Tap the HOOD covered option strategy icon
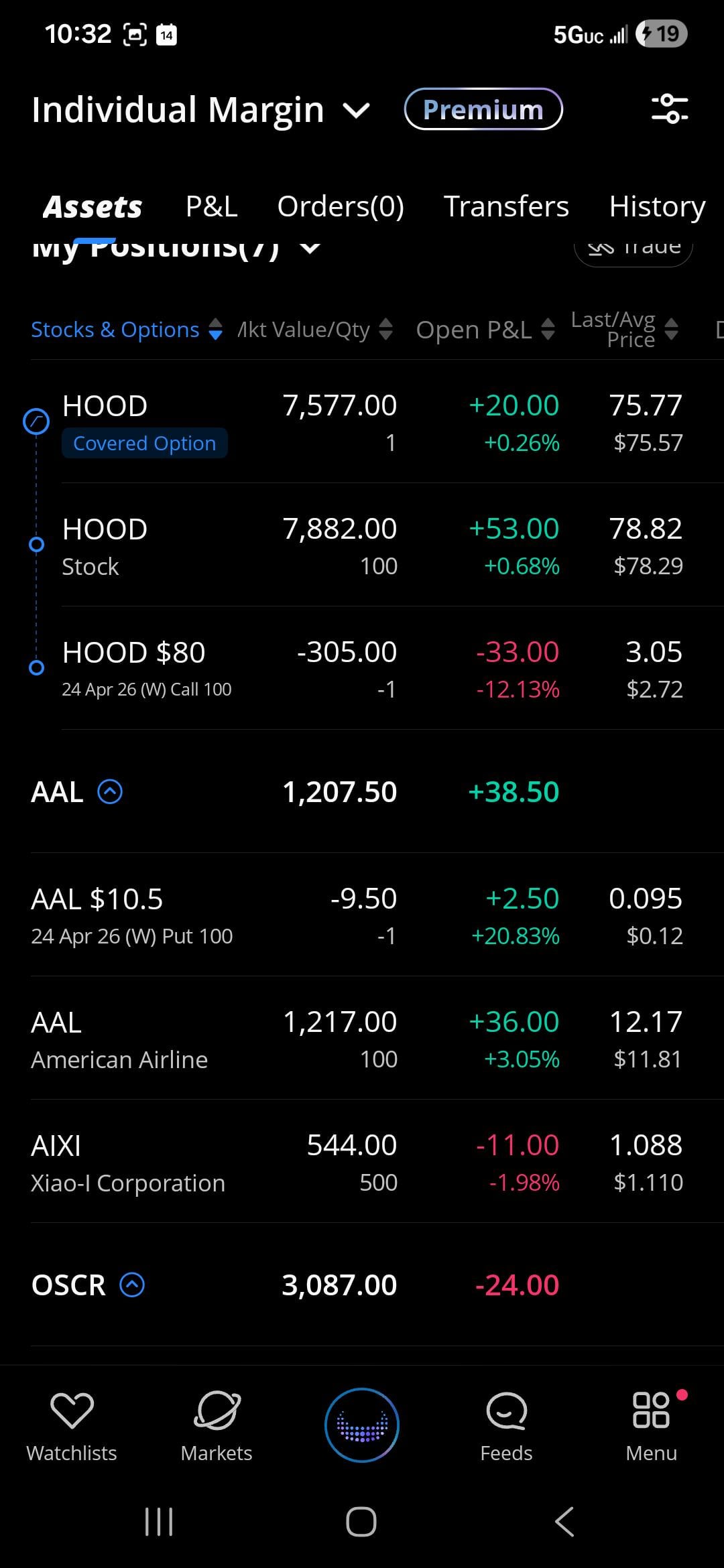This screenshot has height=1568, width=724. coord(36,421)
